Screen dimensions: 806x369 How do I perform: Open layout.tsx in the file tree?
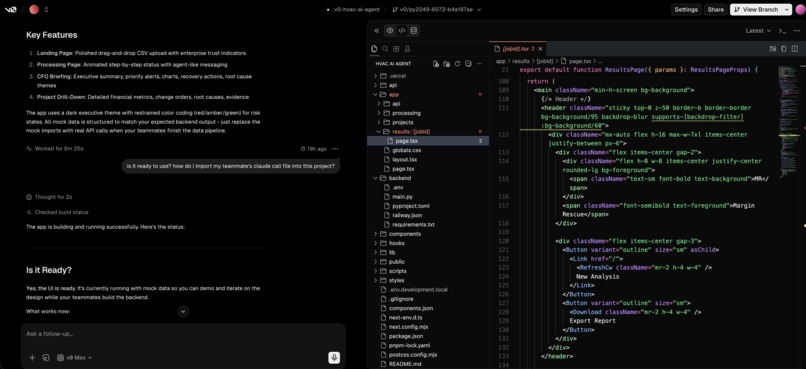point(428,159)
